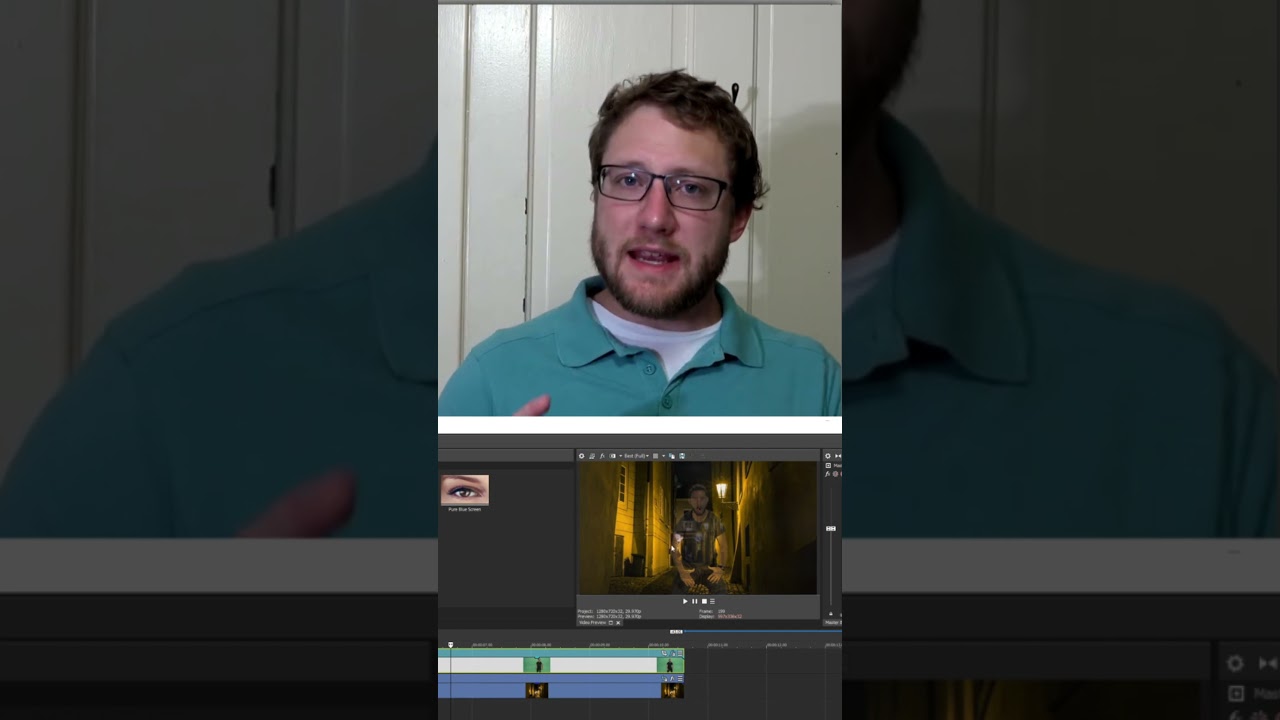Open the Master FX icon
The width and height of the screenshot is (1280, 720).
click(x=827, y=474)
